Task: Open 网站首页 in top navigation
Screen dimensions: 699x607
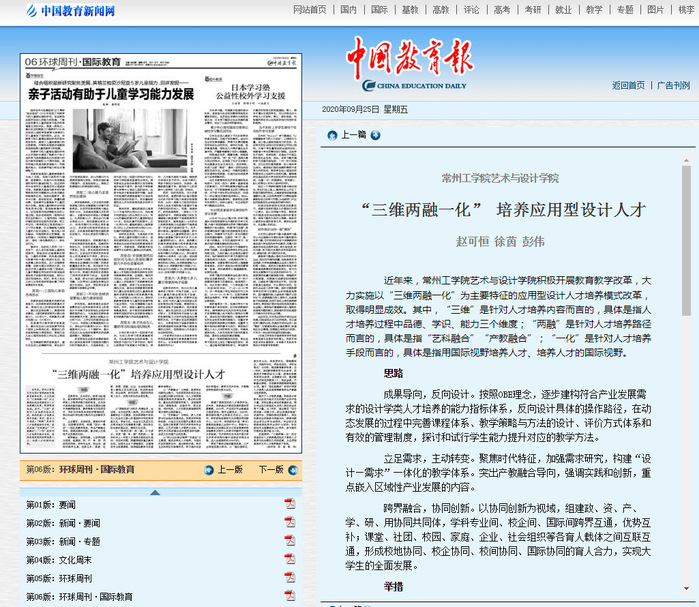Action: (309, 9)
